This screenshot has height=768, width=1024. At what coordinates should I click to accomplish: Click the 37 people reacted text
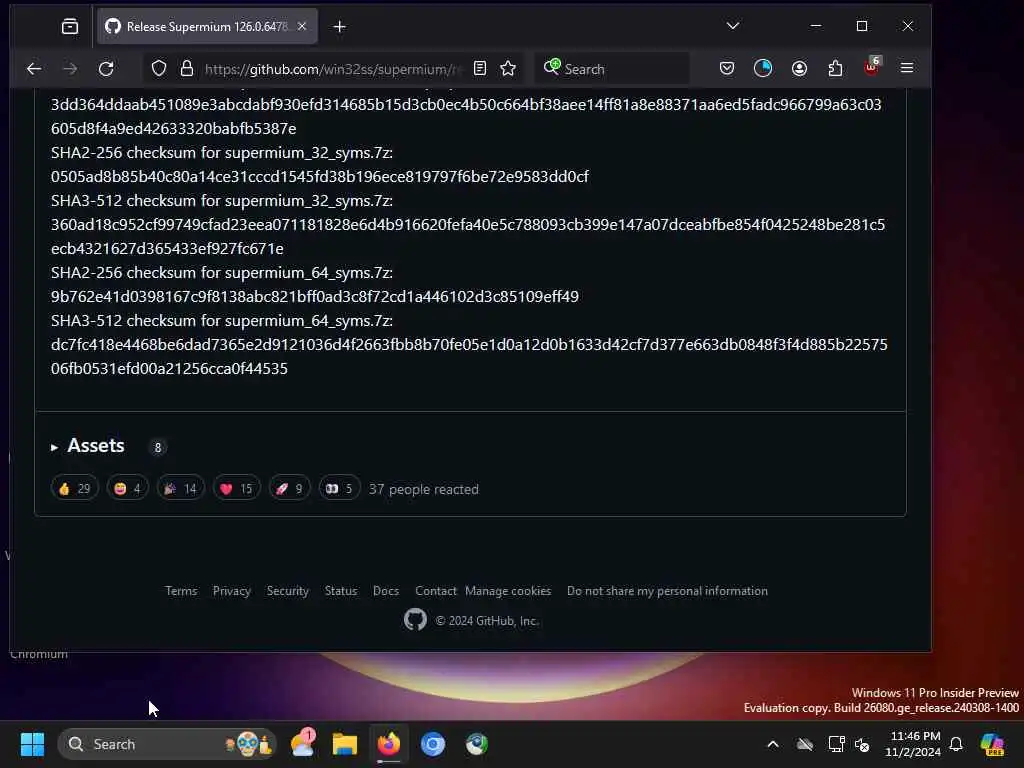point(424,489)
